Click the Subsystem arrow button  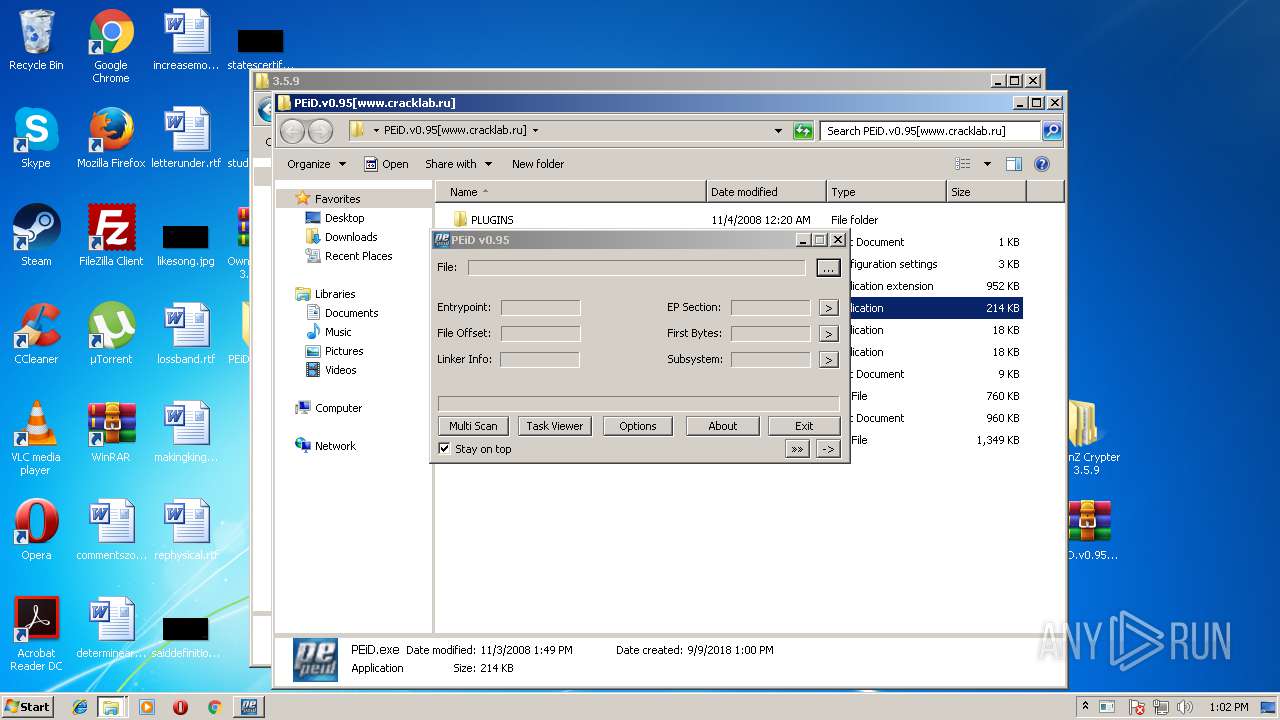point(828,360)
